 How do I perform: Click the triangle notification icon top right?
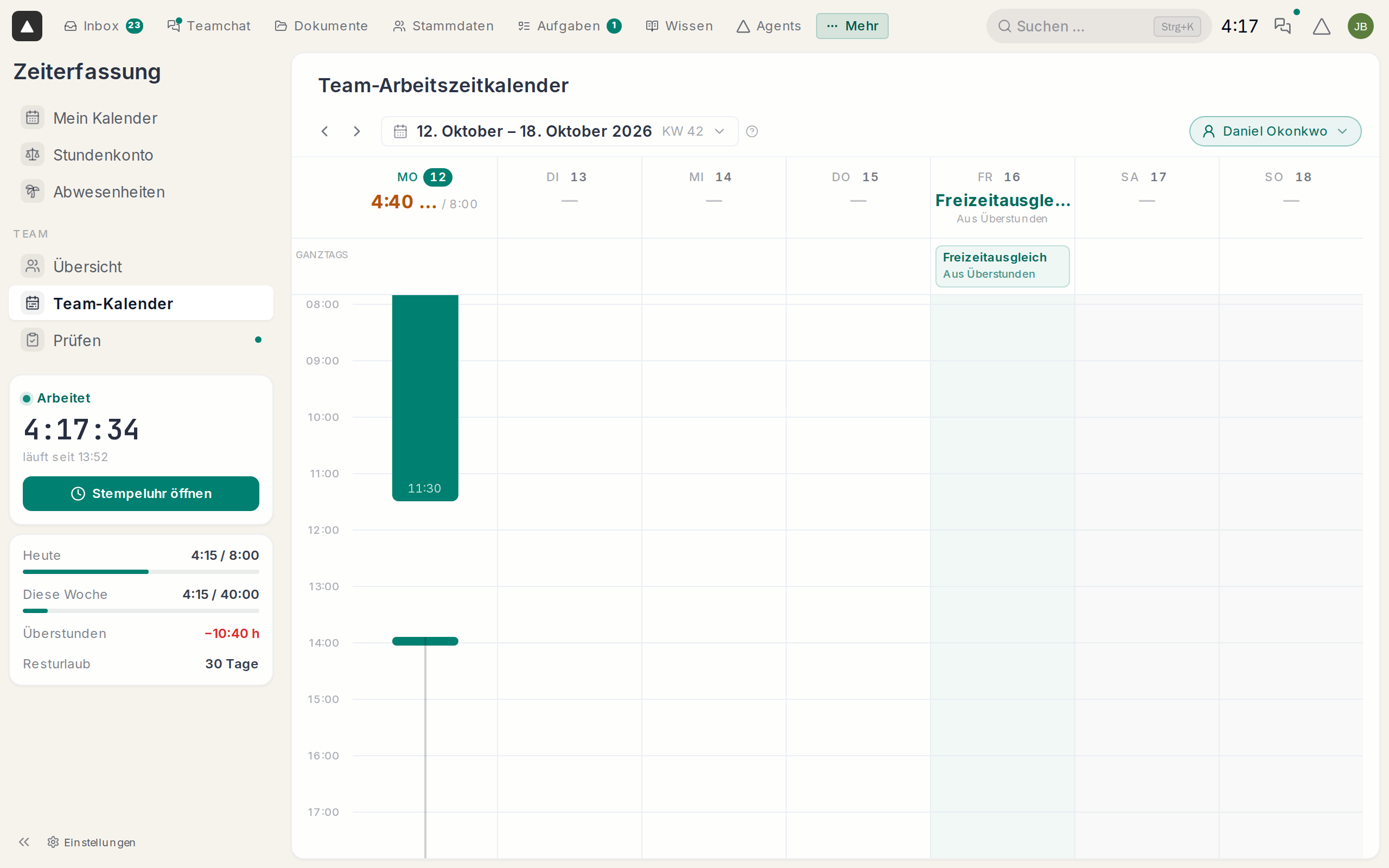pyautogui.click(x=1321, y=26)
